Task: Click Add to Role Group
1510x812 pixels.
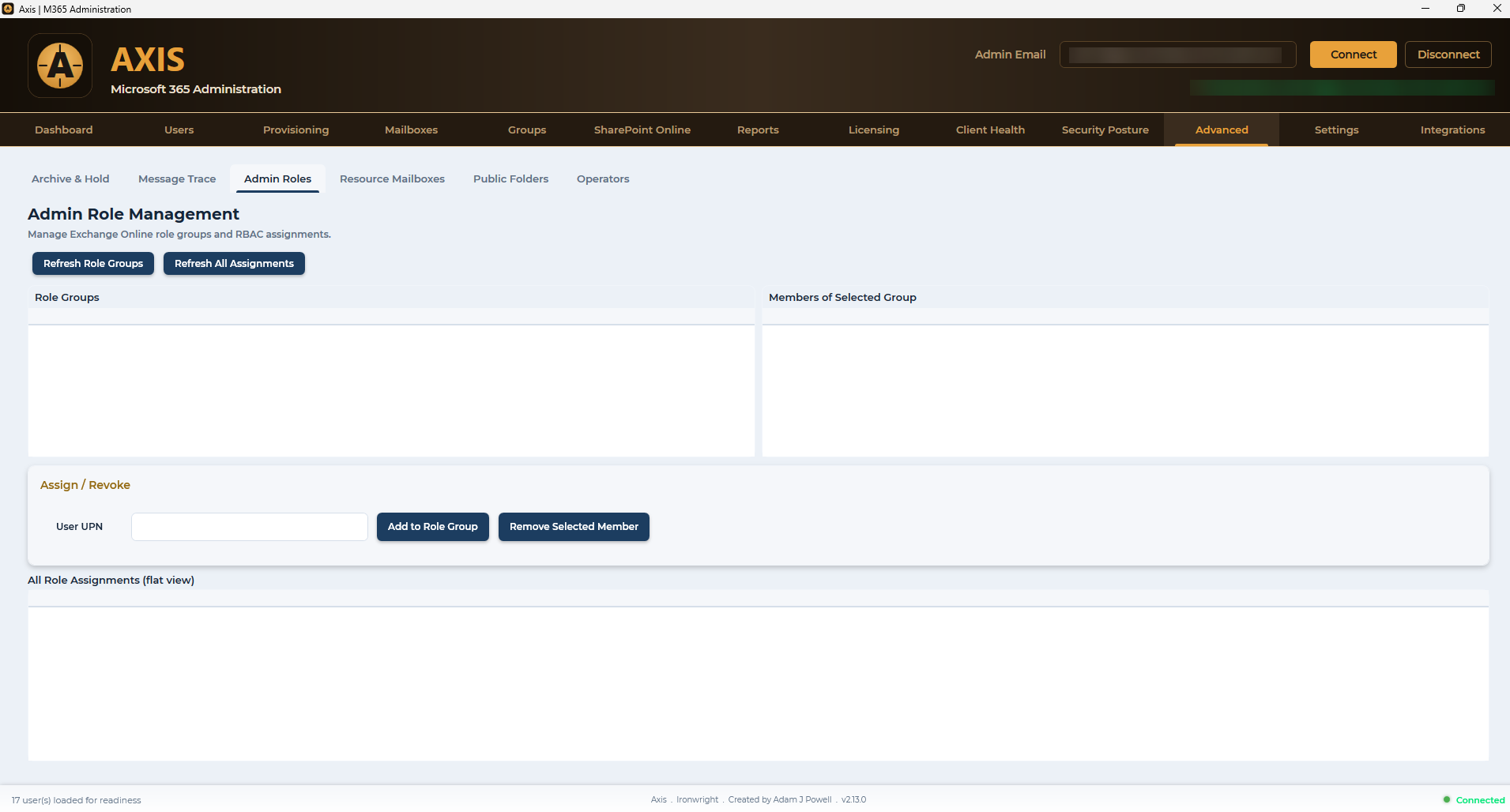Action: click(x=432, y=527)
